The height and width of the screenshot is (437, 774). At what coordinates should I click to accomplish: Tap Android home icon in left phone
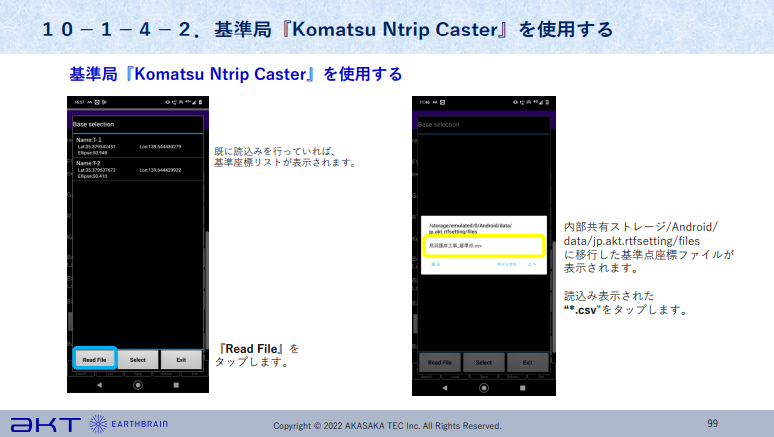click(x=138, y=385)
